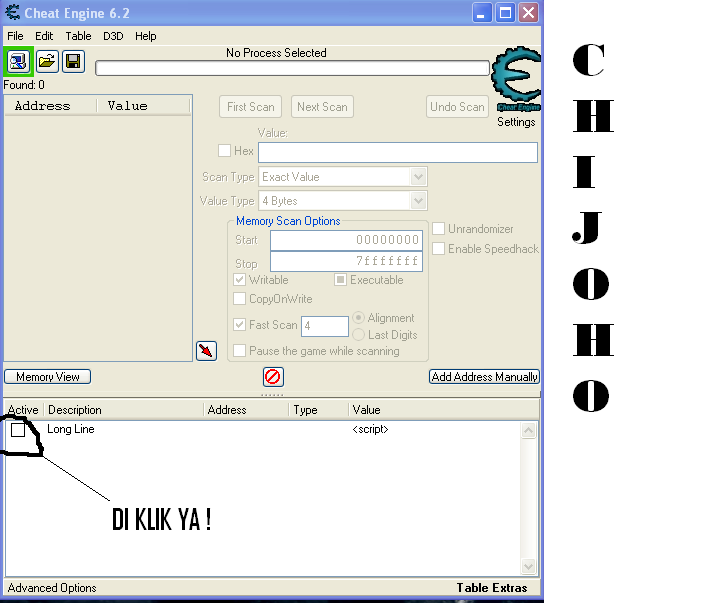Image resolution: width=720 pixels, height=603 pixels.
Task: Maximize the Cheat Engine window
Action: (505, 12)
